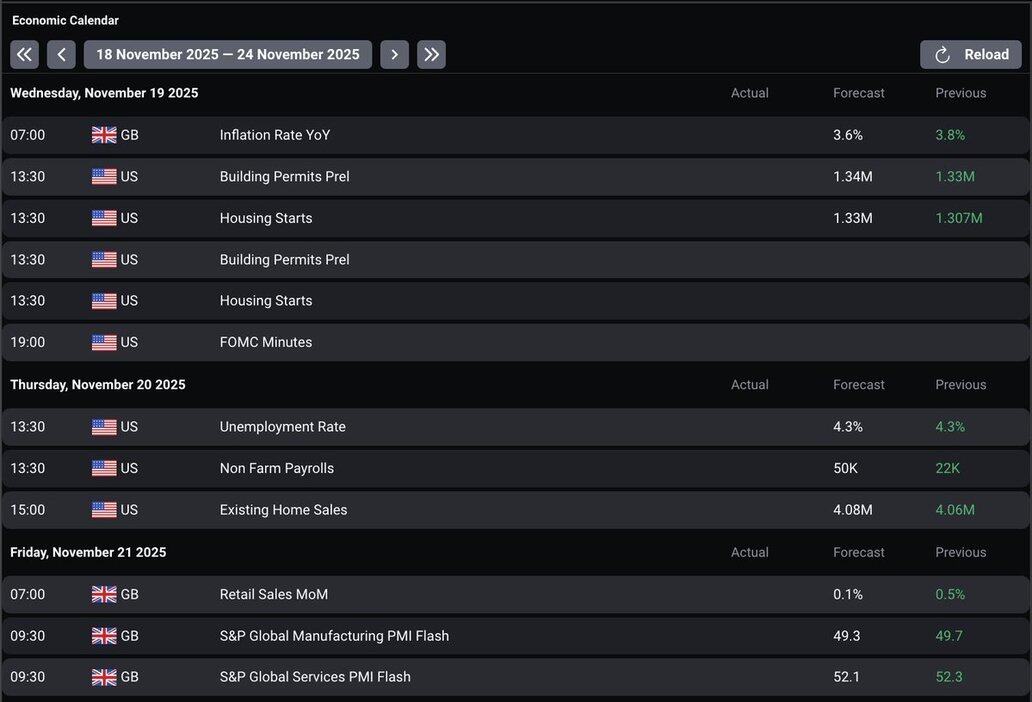Click the US flag on the FOMC Minutes row
The height and width of the screenshot is (702, 1032).
point(104,342)
